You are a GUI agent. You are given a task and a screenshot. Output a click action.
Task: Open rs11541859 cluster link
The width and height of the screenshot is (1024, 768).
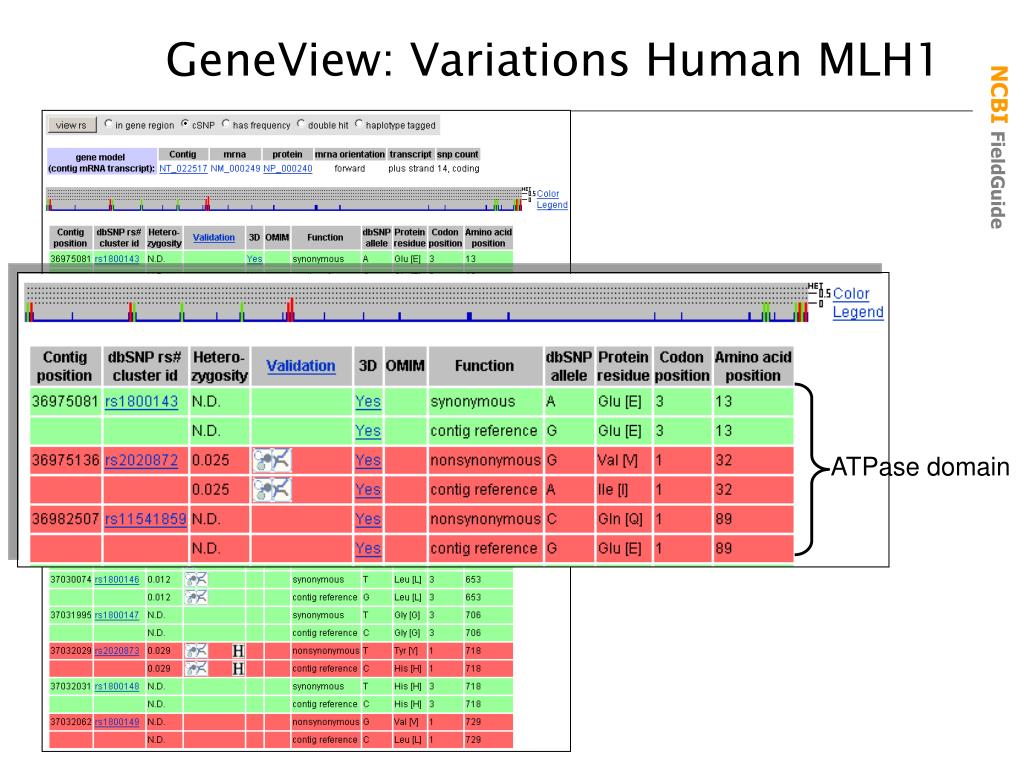[145, 519]
